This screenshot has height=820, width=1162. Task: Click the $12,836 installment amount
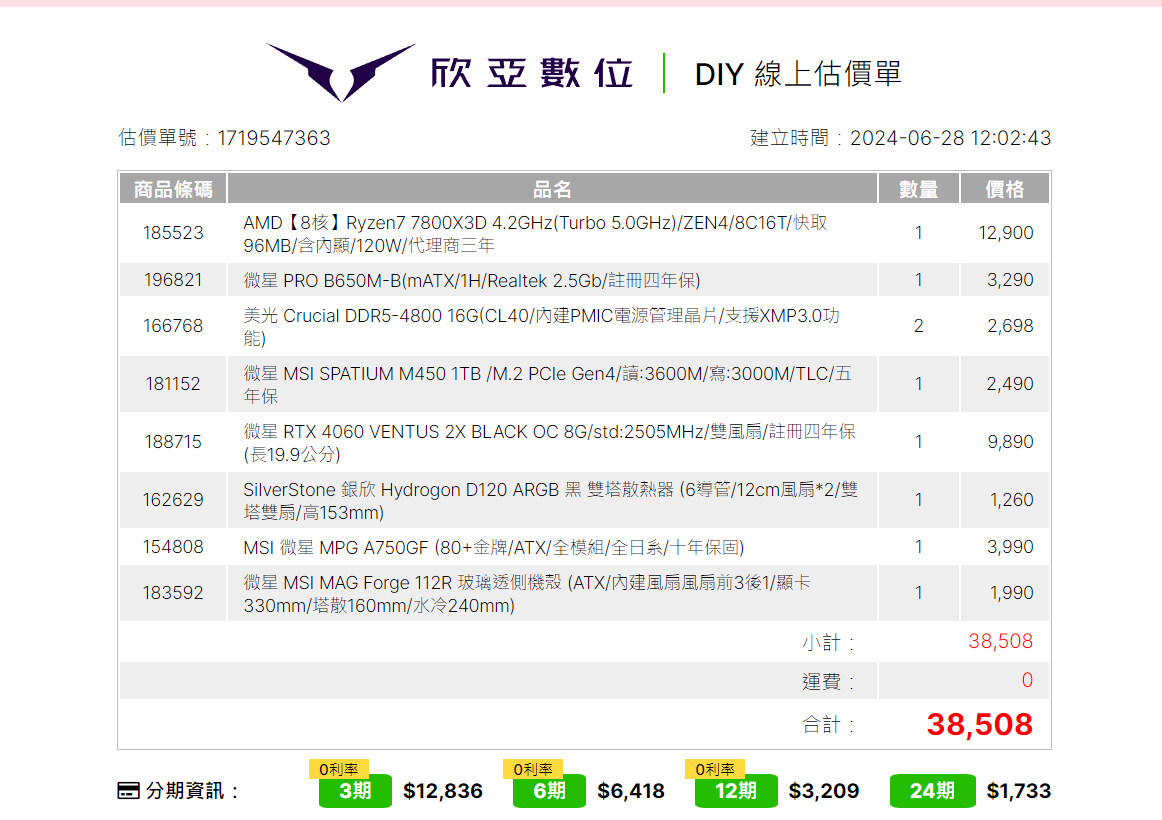pos(442,791)
